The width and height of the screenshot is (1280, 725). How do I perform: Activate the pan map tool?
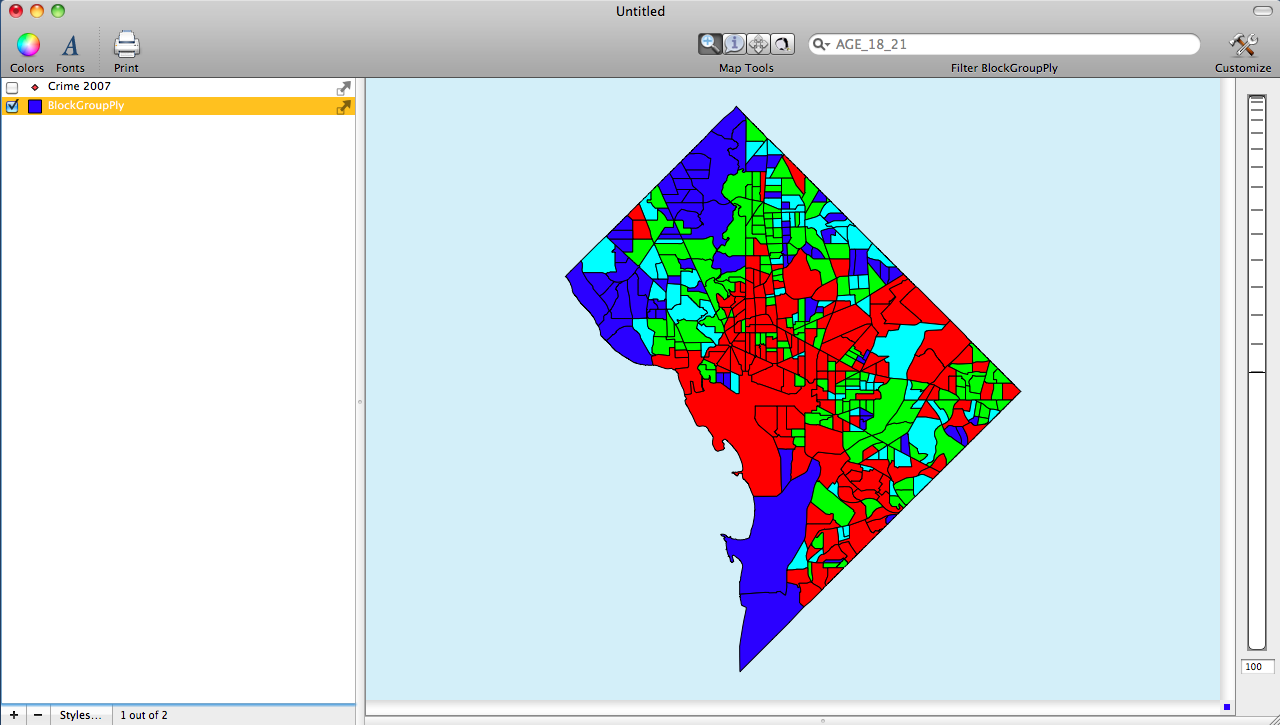(x=758, y=43)
